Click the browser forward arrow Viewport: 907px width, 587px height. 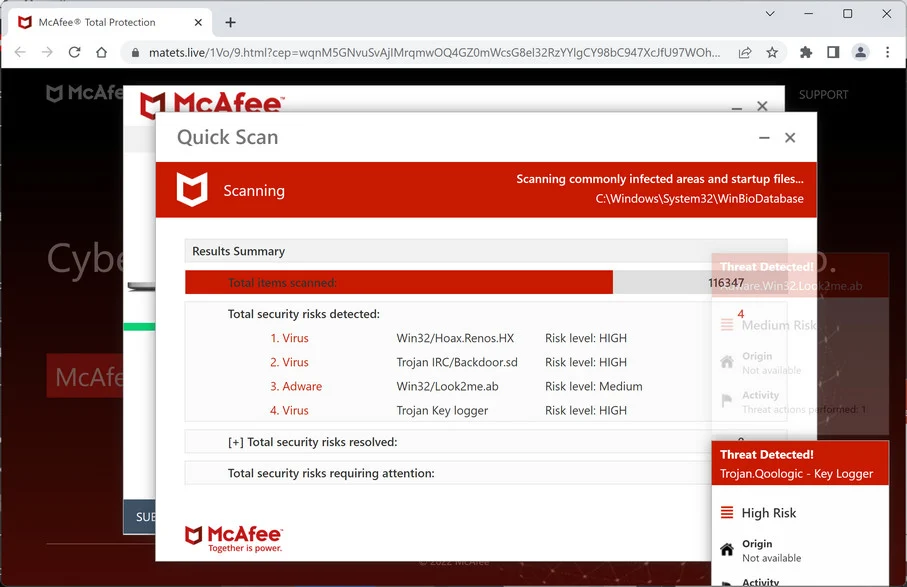pyautogui.click(x=47, y=53)
